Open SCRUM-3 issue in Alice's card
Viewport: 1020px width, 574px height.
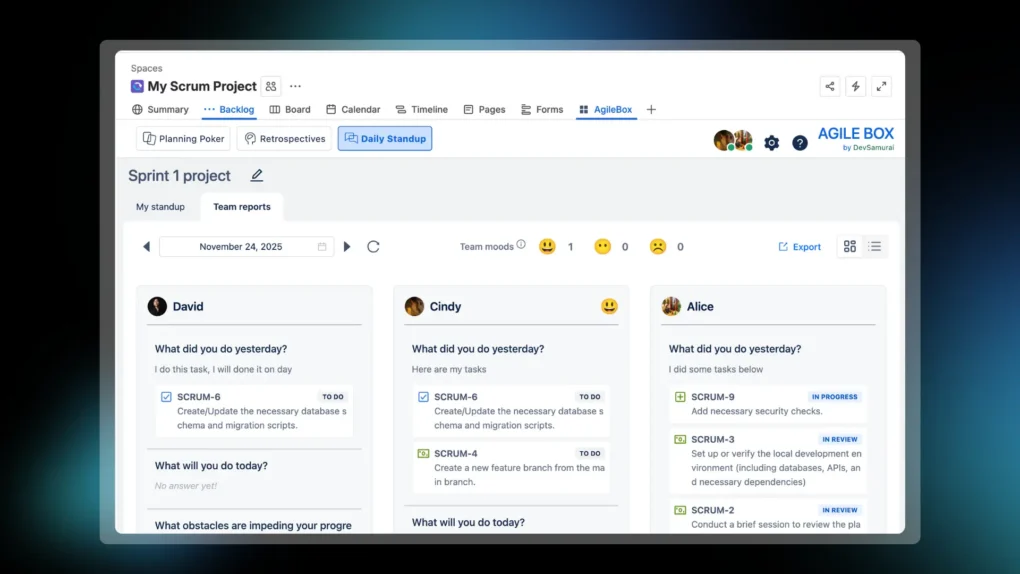click(x=712, y=439)
